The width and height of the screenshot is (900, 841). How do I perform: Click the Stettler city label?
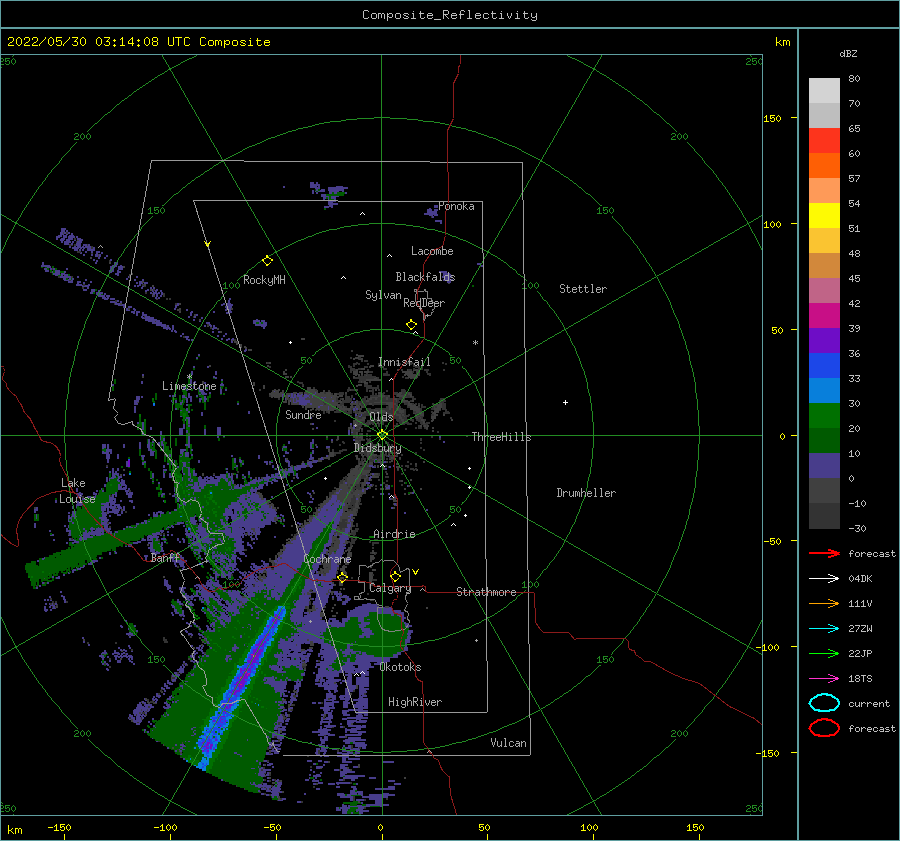click(x=583, y=289)
